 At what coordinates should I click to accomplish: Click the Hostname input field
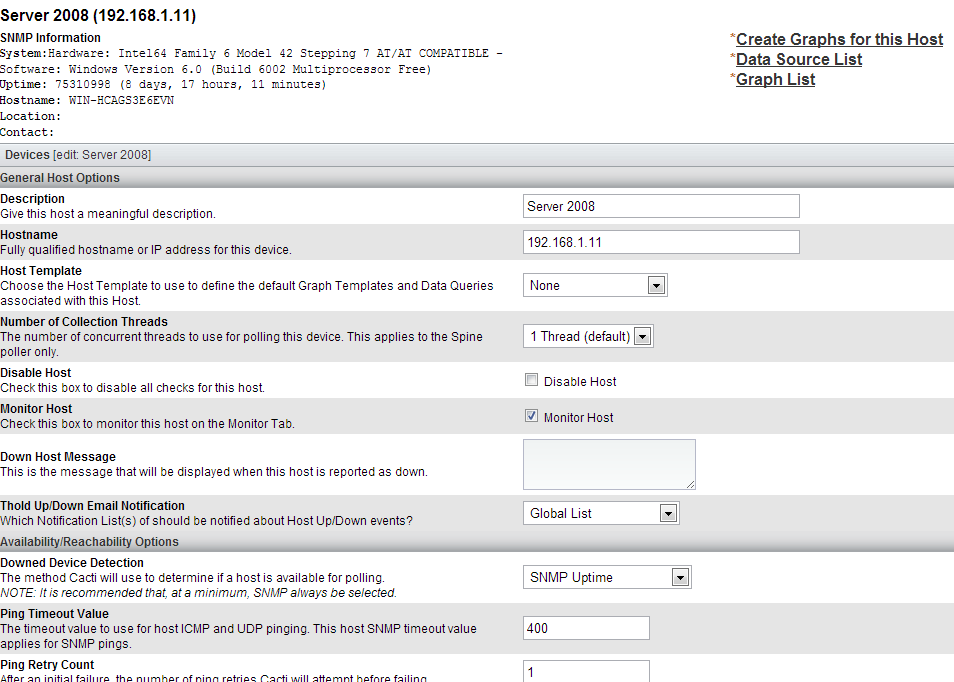click(661, 242)
